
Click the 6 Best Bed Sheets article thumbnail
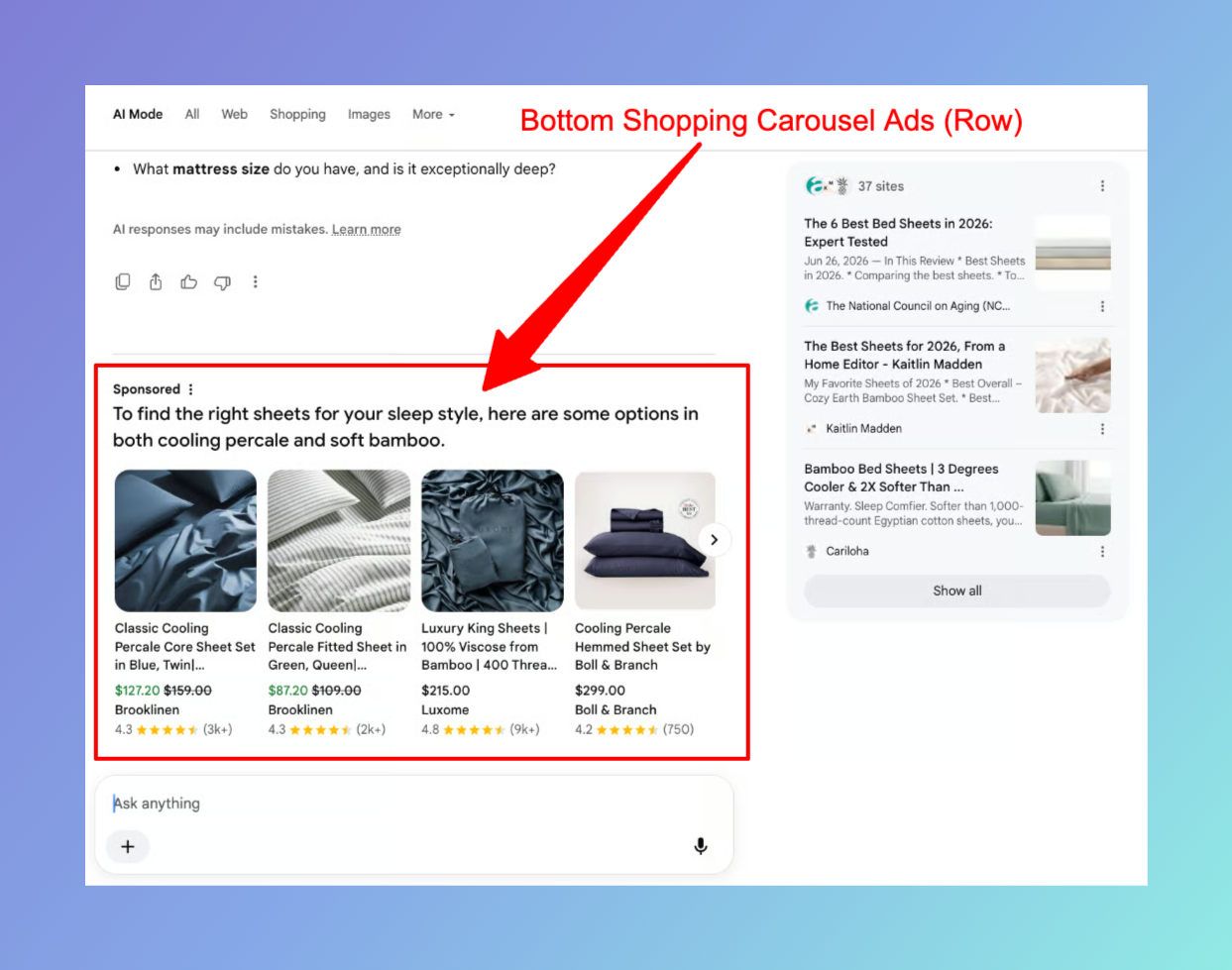pos(1072,253)
